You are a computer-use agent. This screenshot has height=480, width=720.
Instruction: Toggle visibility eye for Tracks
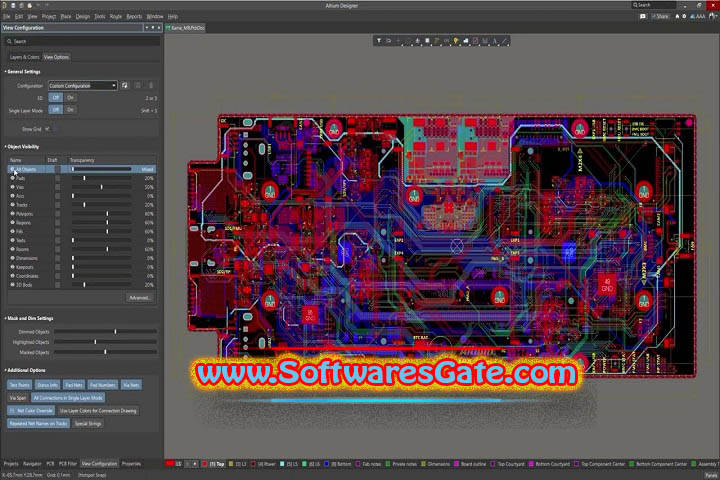pos(12,205)
